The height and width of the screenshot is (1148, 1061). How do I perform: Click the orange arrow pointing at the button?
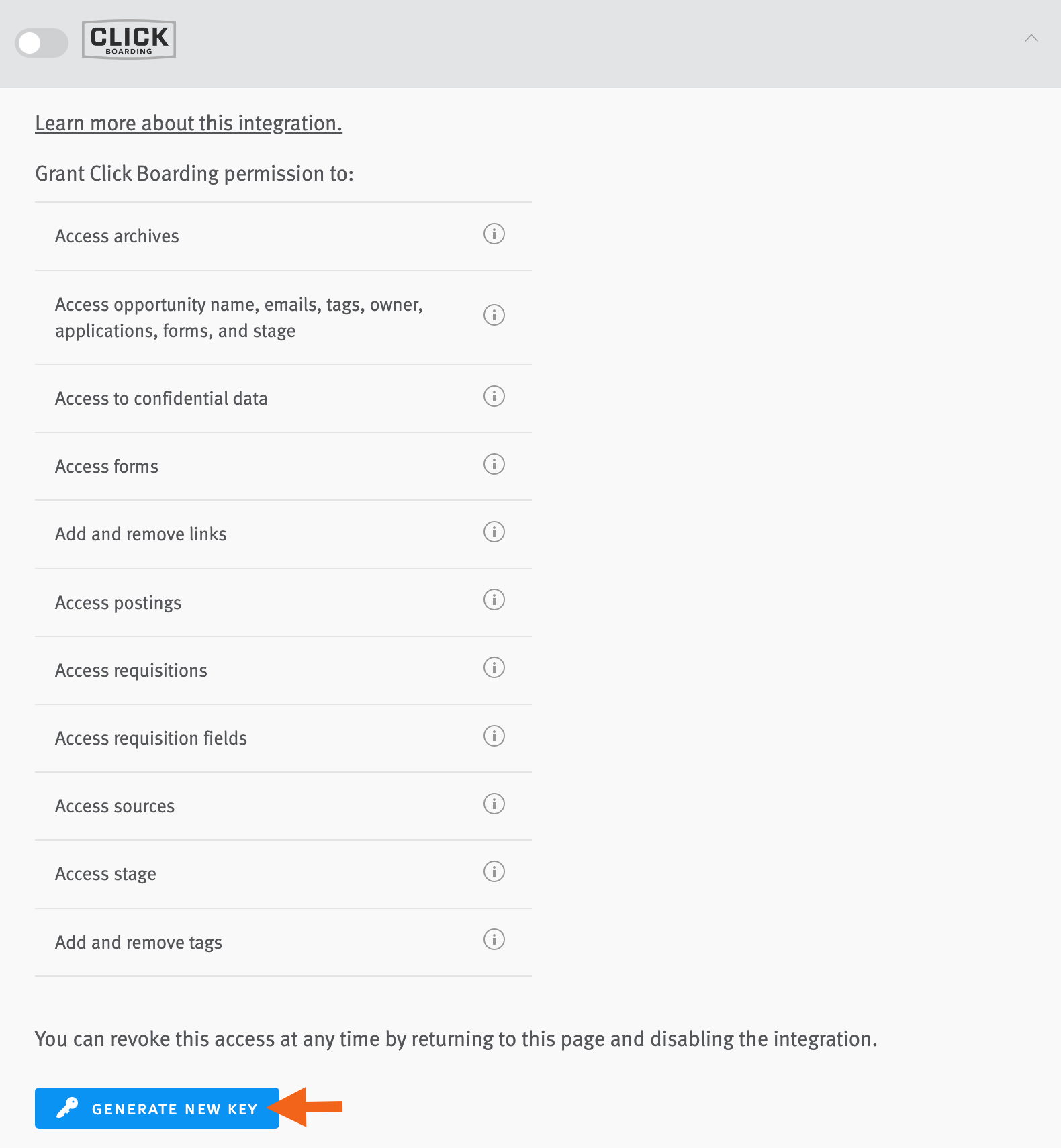pyautogui.click(x=309, y=1108)
